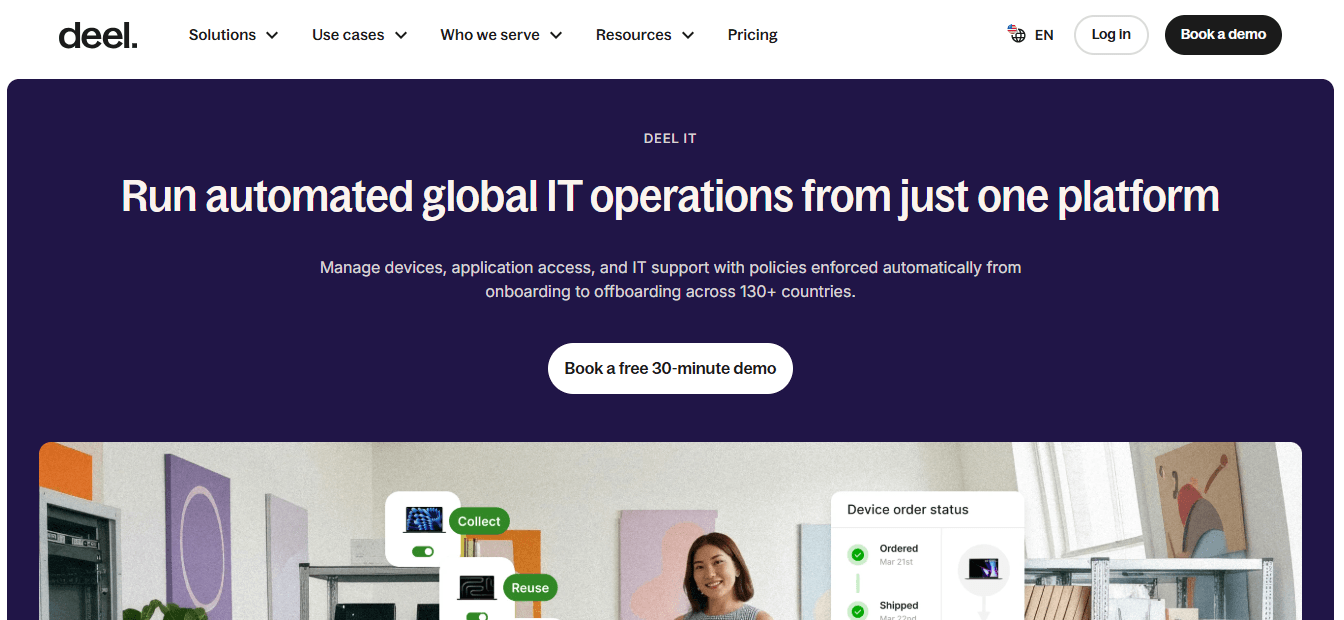Click the green Collect badge

pos(479,521)
